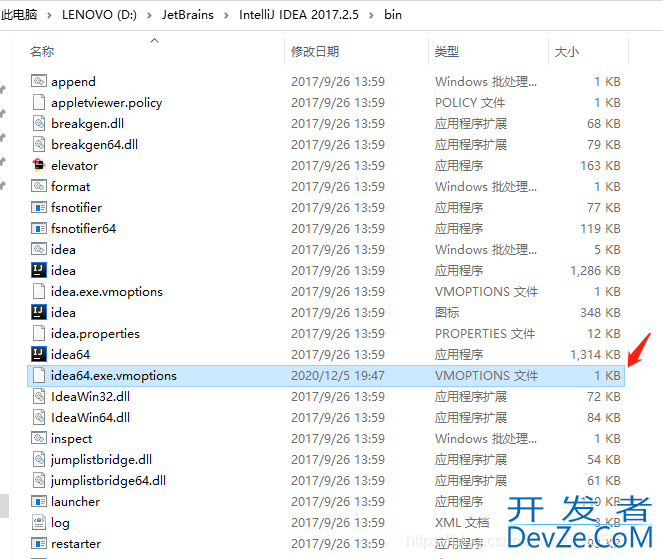
Task: Click the idea64.exe.vmoptions file icon
Action: (x=39, y=375)
